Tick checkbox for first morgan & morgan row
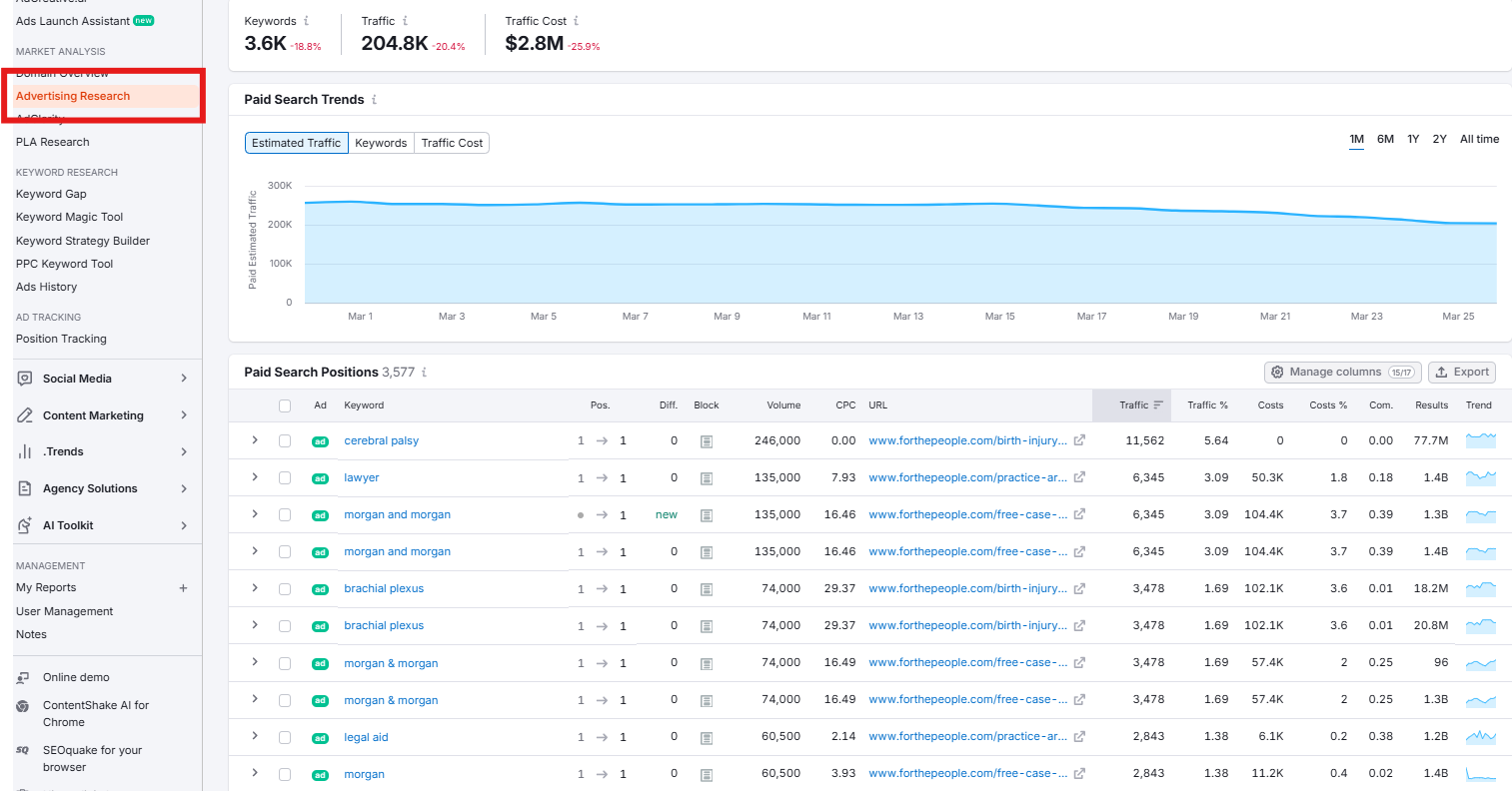This screenshot has width=1512, height=791. pyautogui.click(x=285, y=663)
